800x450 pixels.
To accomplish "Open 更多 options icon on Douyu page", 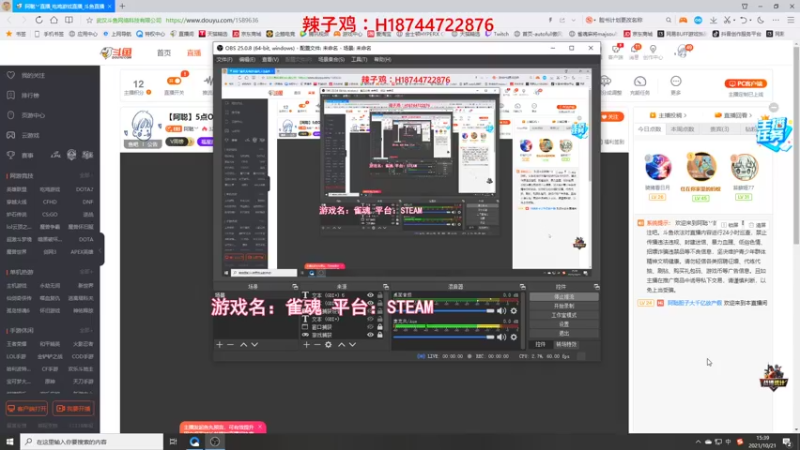I will point(676,85).
